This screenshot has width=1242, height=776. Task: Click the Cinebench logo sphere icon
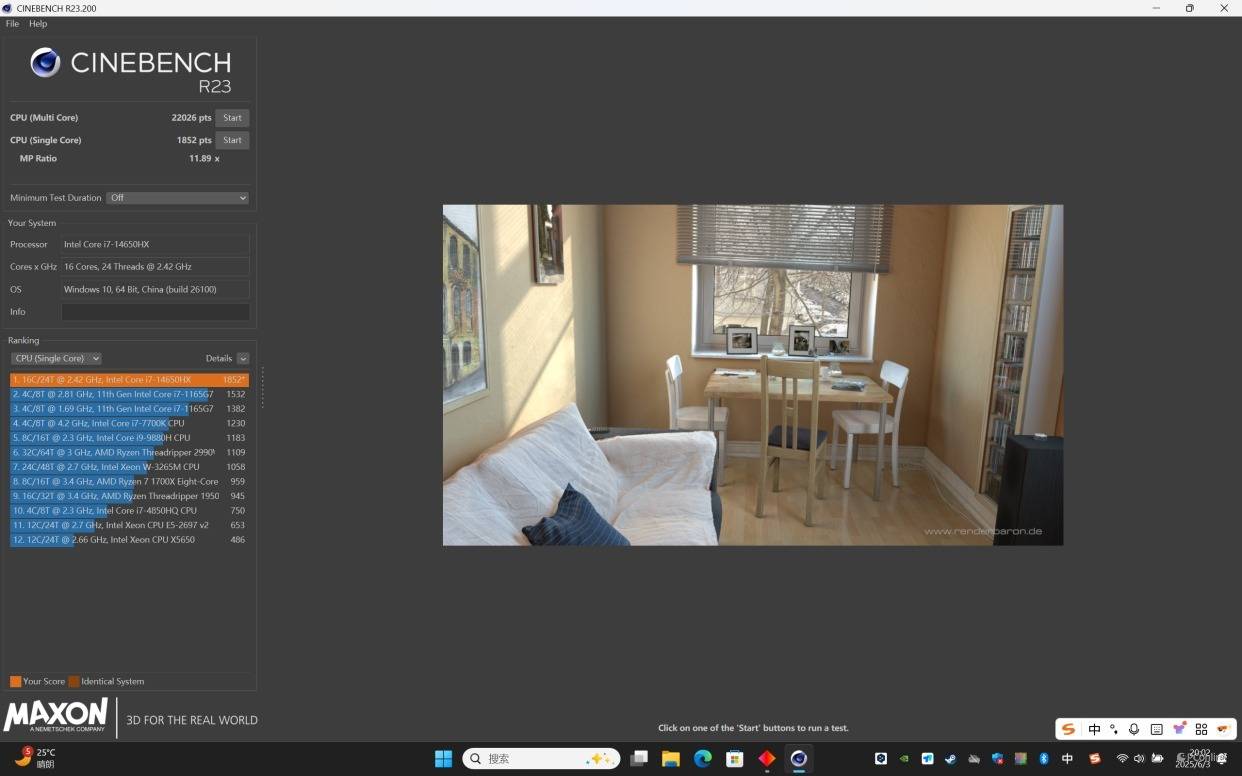(x=45, y=63)
